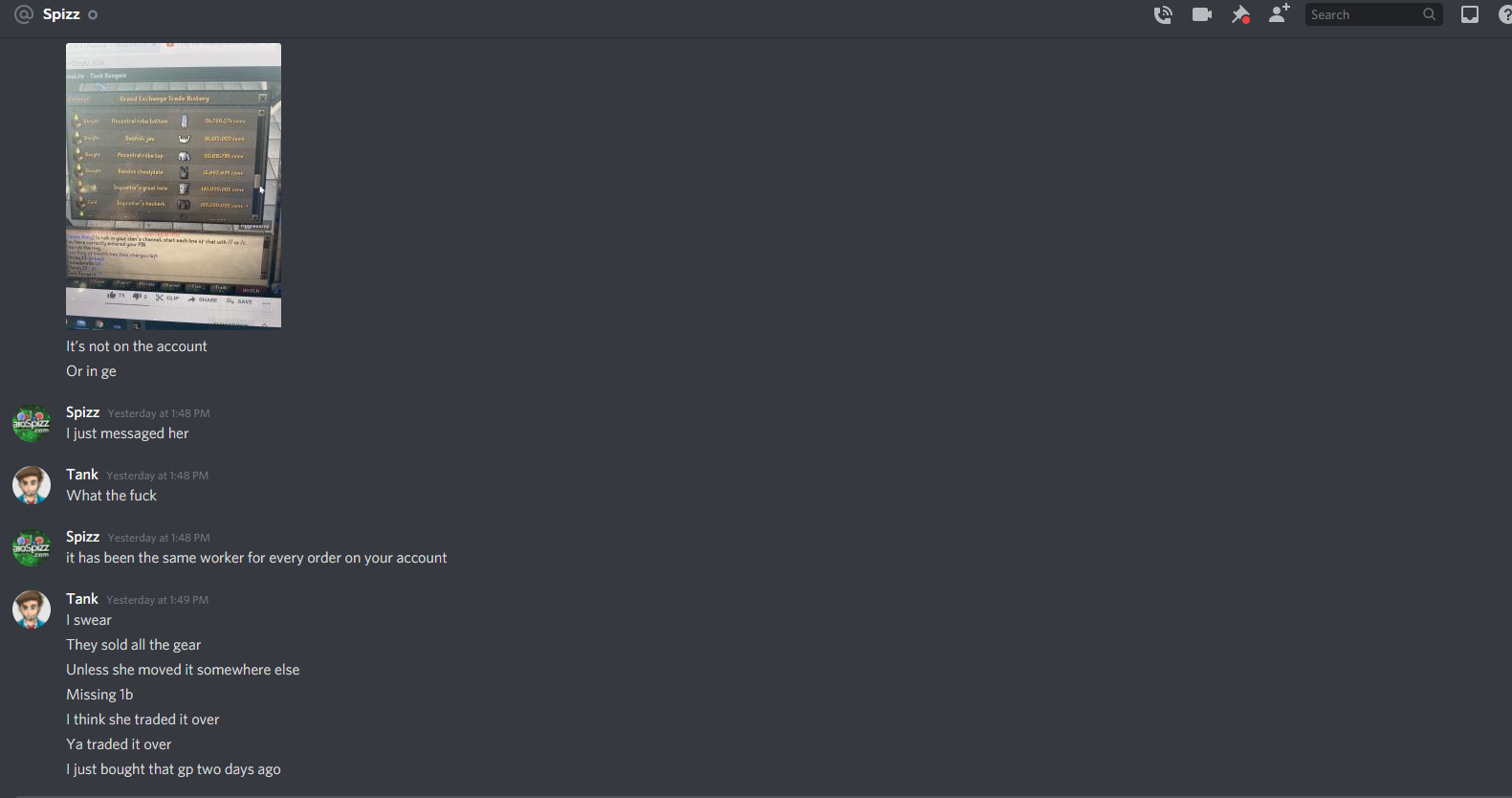Image resolution: width=1512 pixels, height=798 pixels.
Task: Click Tank username above 'I swear'
Action: (x=82, y=599)
